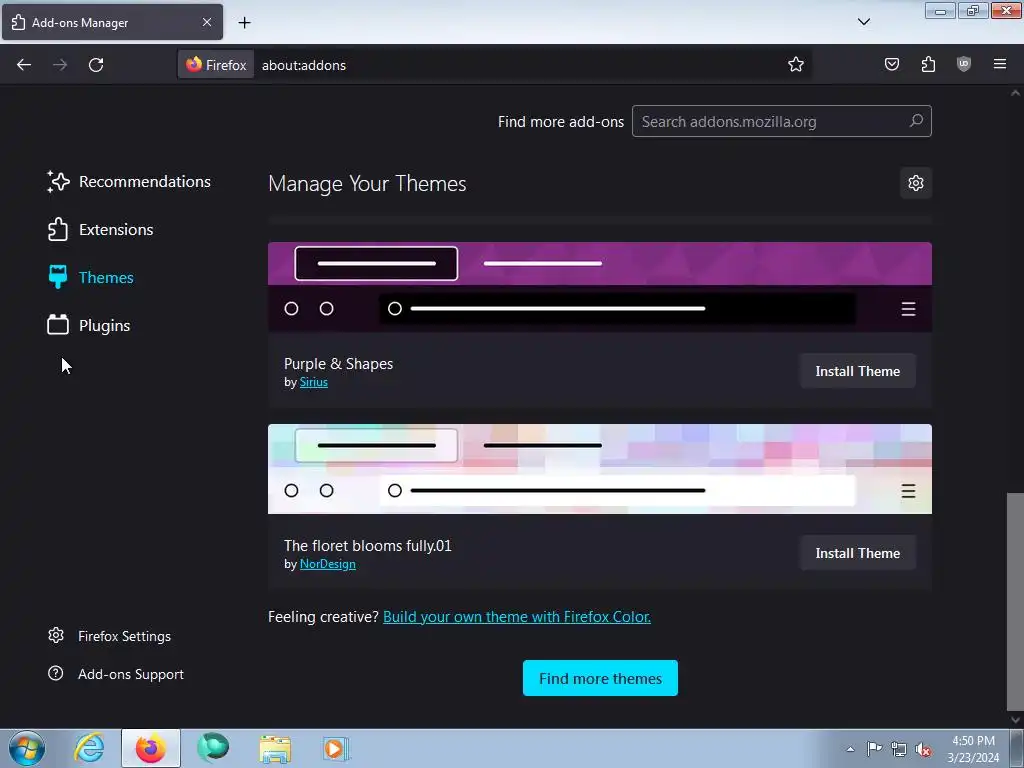Select the Add-ons Manager tab
Image resolution: width=1024 pixels, height=768 pixels.
(112, 22)
